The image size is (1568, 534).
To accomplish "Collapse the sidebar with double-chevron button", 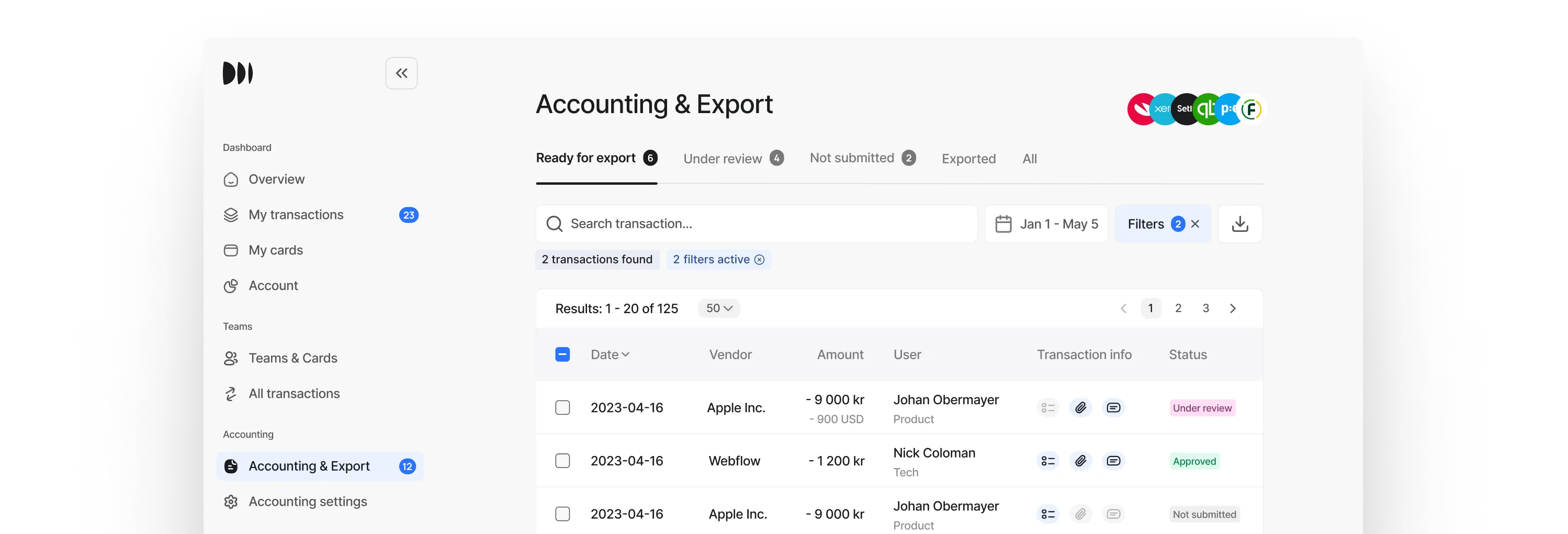I will point(401,73).
